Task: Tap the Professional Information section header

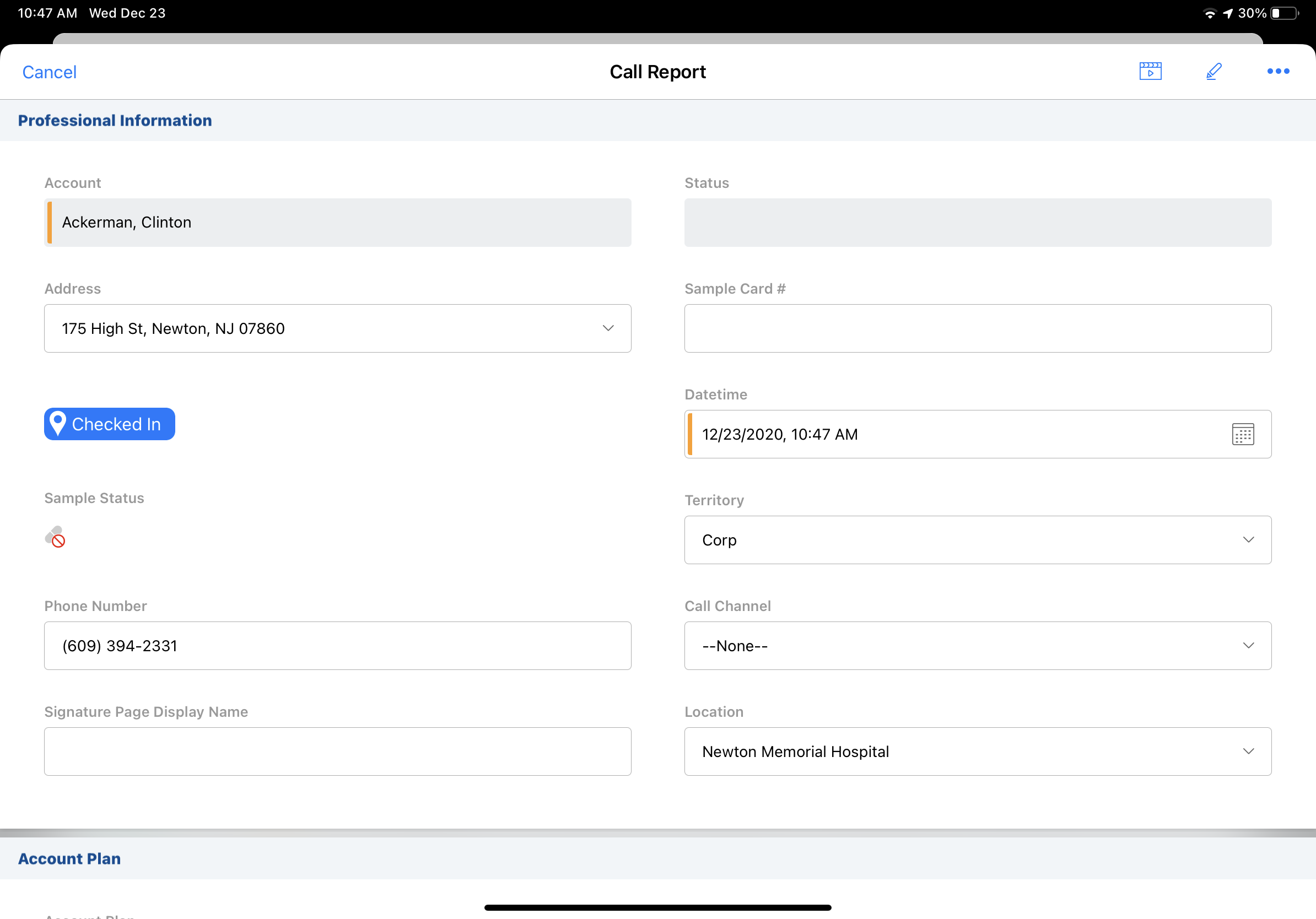Action: point(115,120)
